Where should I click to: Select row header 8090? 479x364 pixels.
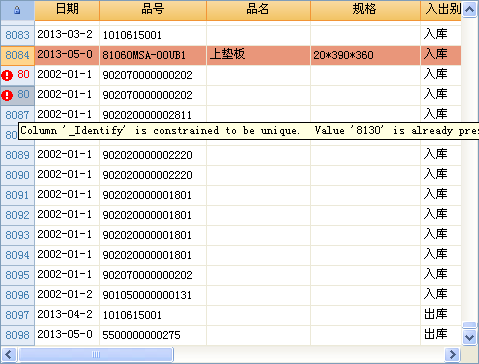tap(17, 175)
